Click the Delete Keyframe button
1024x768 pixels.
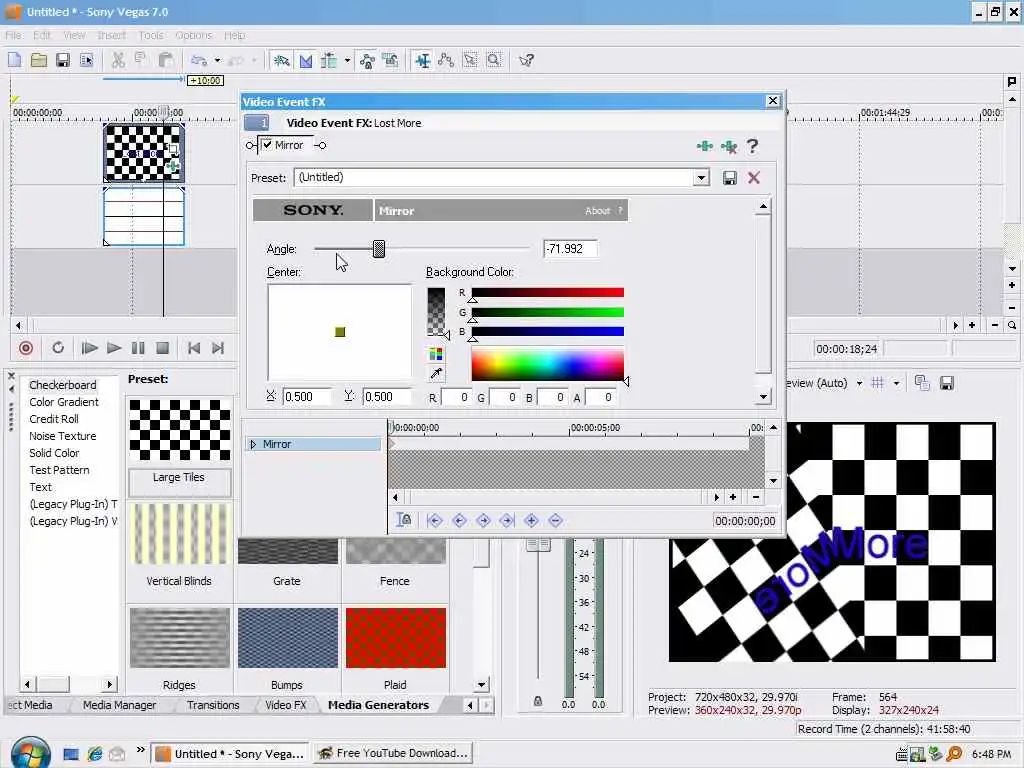click(555, 520)
